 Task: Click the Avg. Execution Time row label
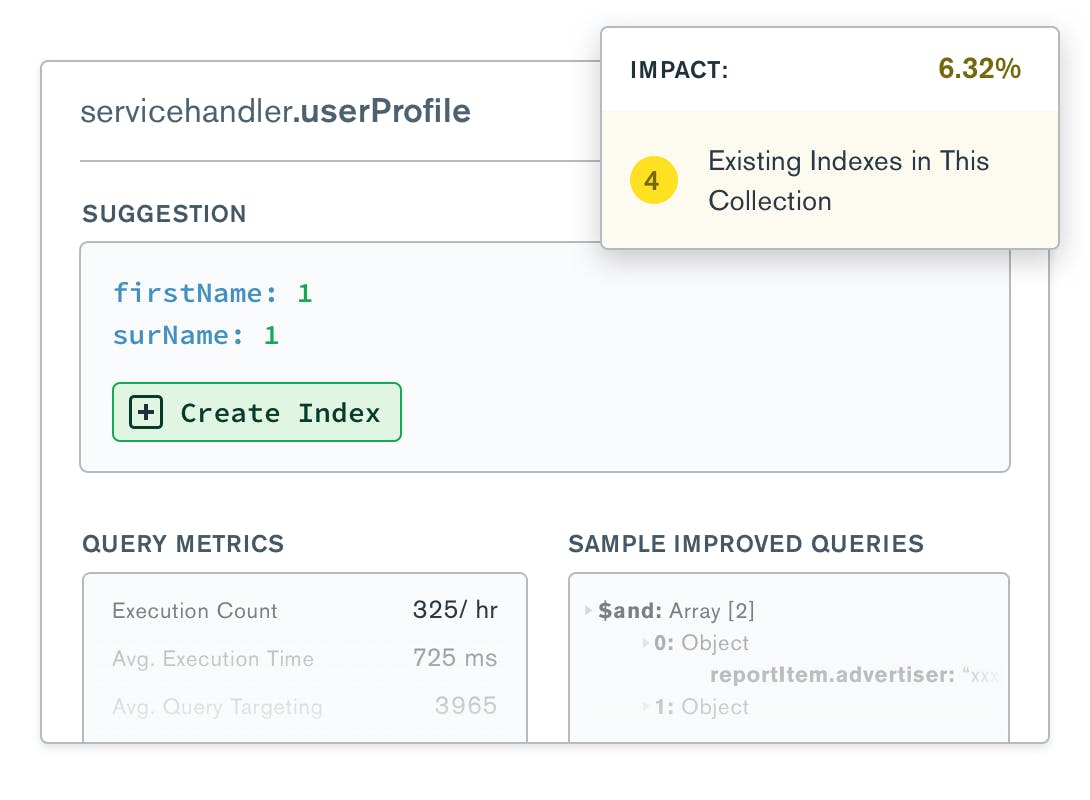pyautogui.click(x=213, y=659)
